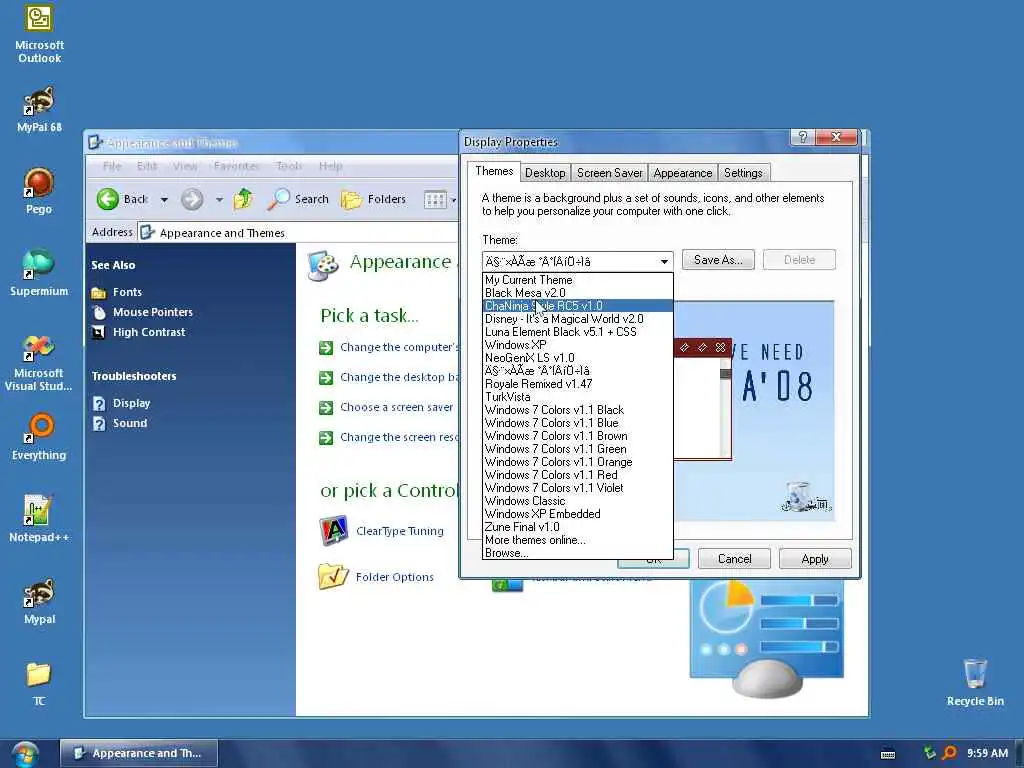Select Disney Magical World v2.0 theme

pyautogui.click(x=577, y=319)
